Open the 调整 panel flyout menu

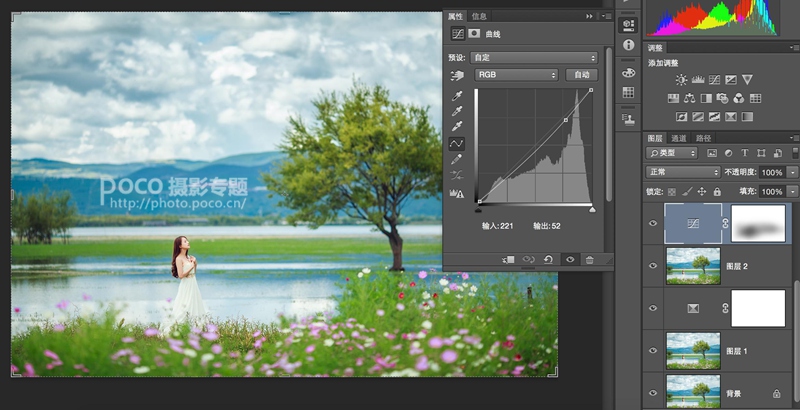coord(794,47)
